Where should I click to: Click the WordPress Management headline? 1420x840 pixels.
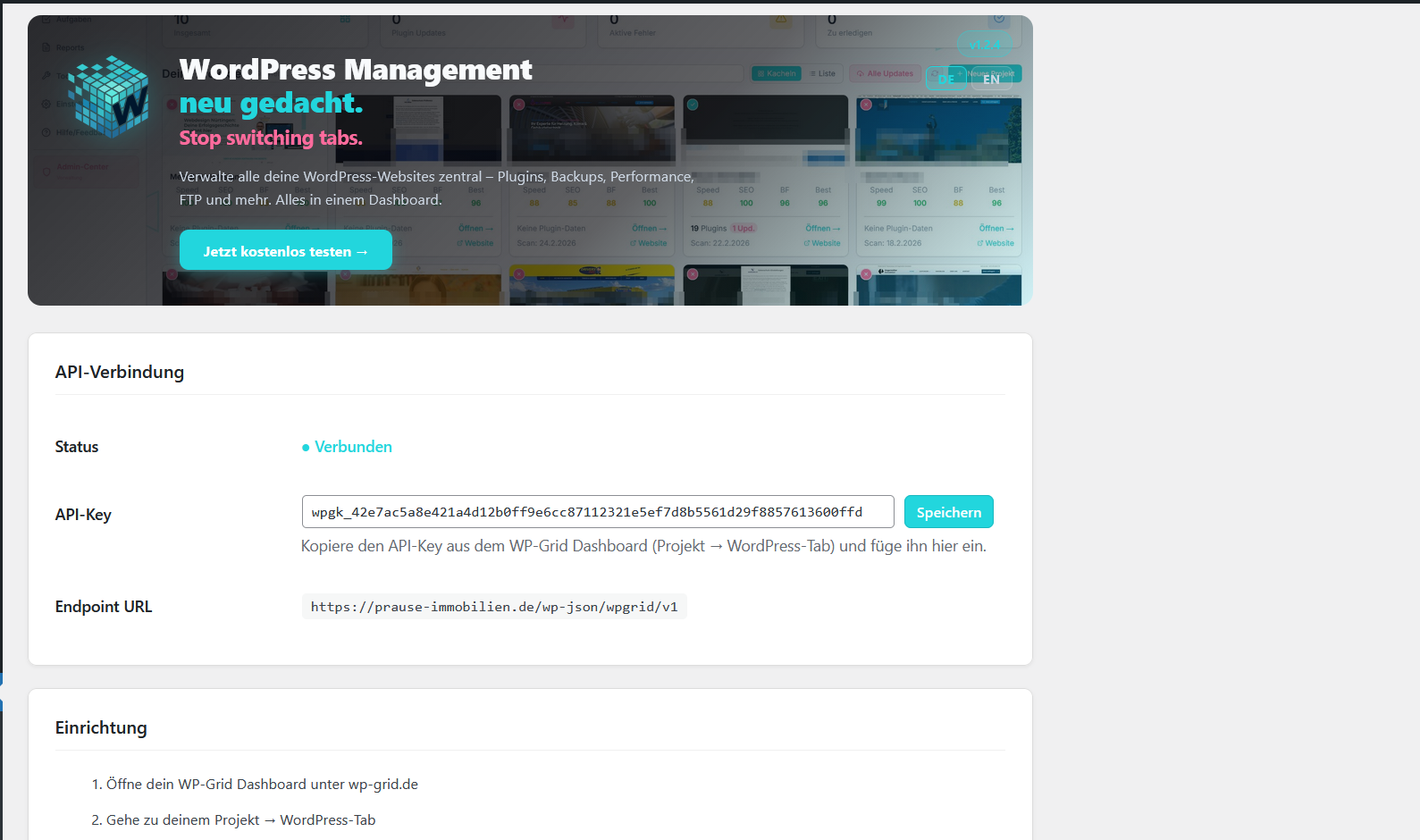coord(356,70)
